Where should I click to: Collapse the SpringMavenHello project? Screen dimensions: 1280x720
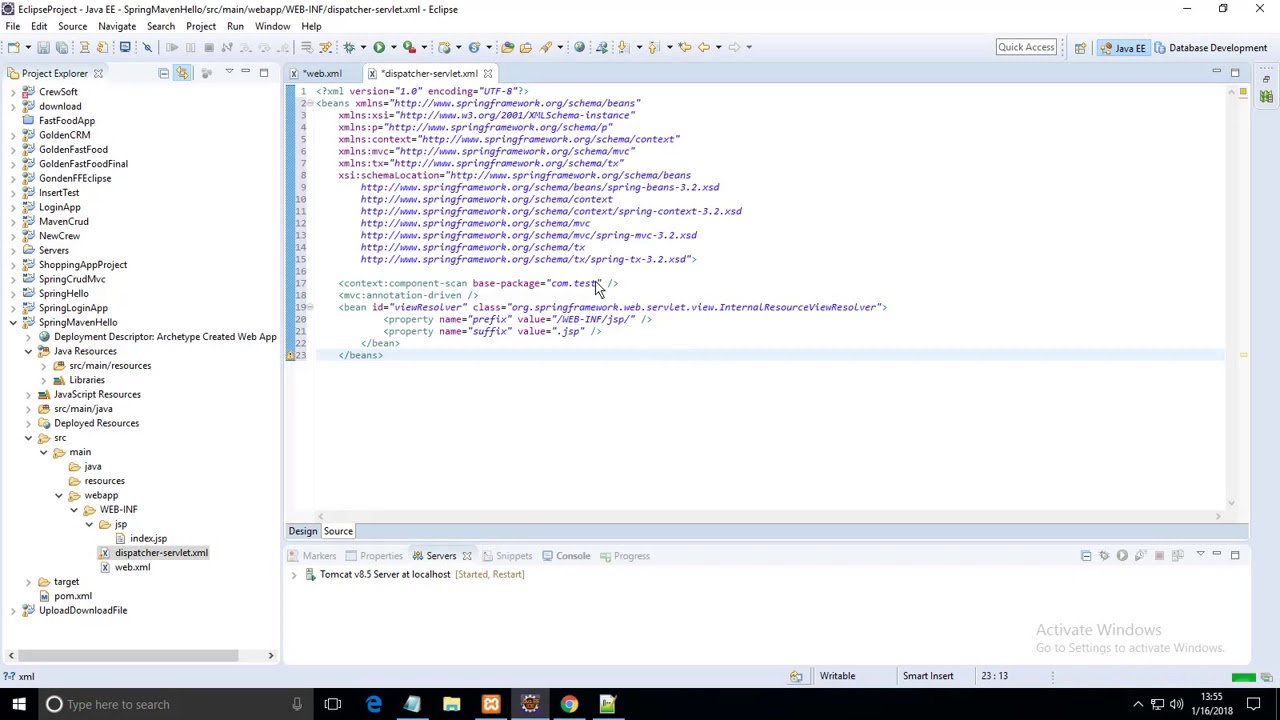click(13, 322)
